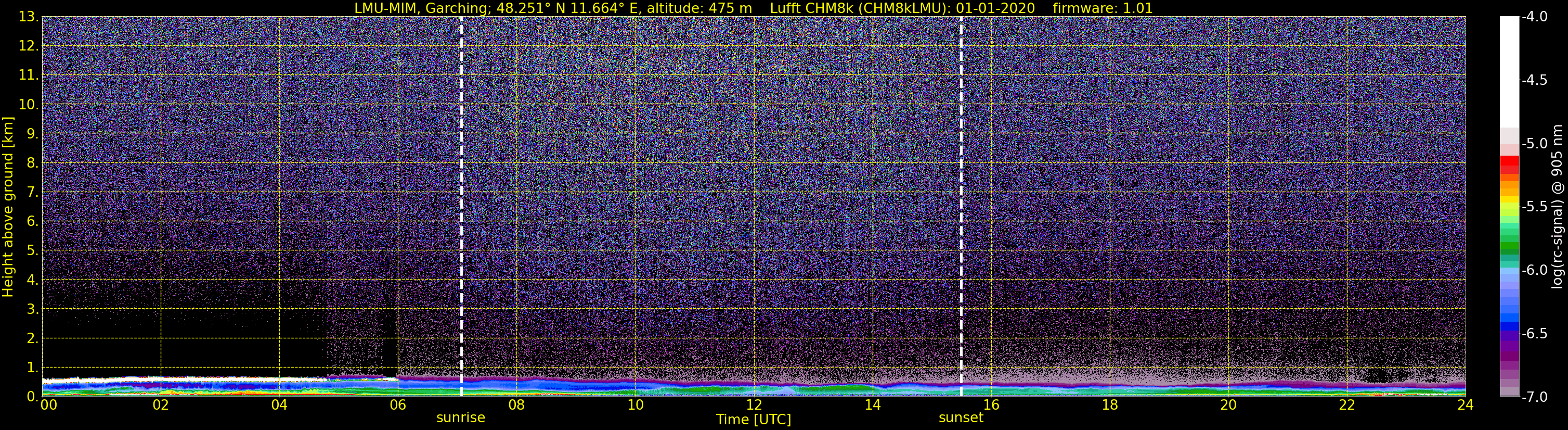Click the height axis tick label 10
This screenshot has height=430, width=1568.
[x=28, y=105]
